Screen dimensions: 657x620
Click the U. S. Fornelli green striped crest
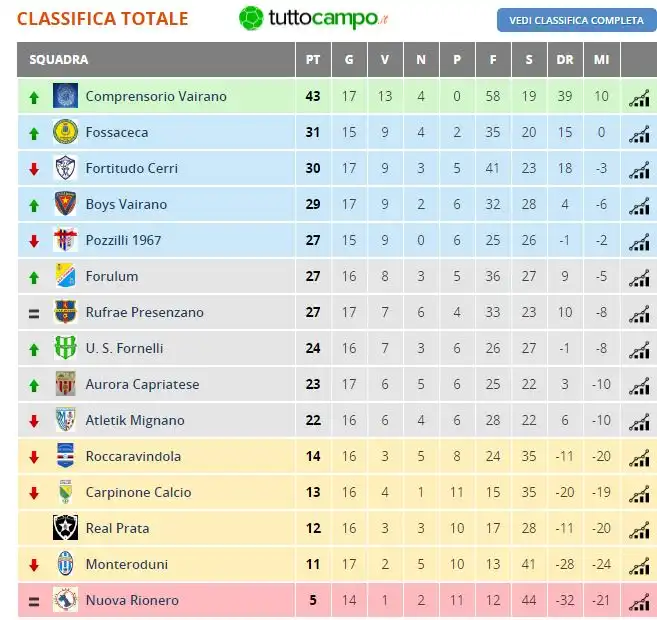pos(65,348)
